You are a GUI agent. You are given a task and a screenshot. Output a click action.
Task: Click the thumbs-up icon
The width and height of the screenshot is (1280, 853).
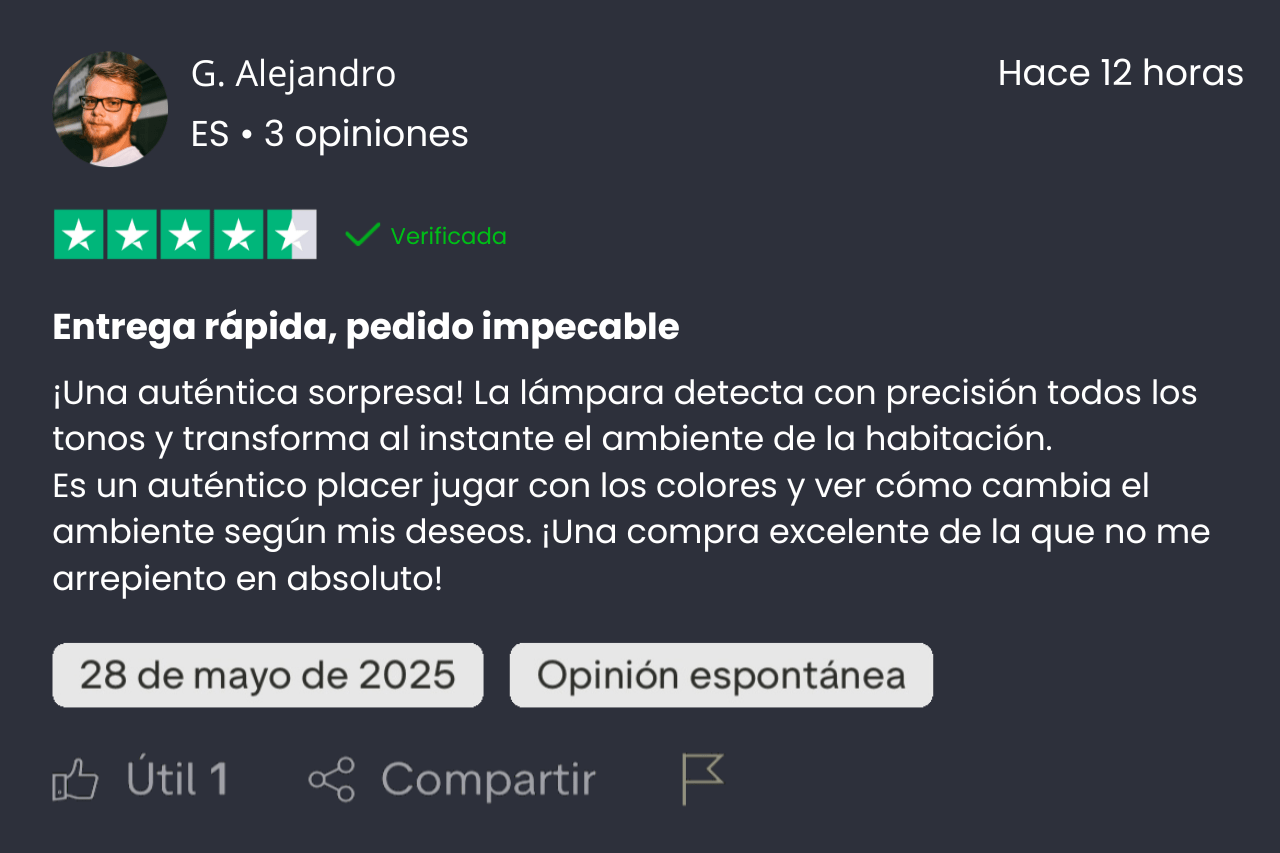[75, 780]
